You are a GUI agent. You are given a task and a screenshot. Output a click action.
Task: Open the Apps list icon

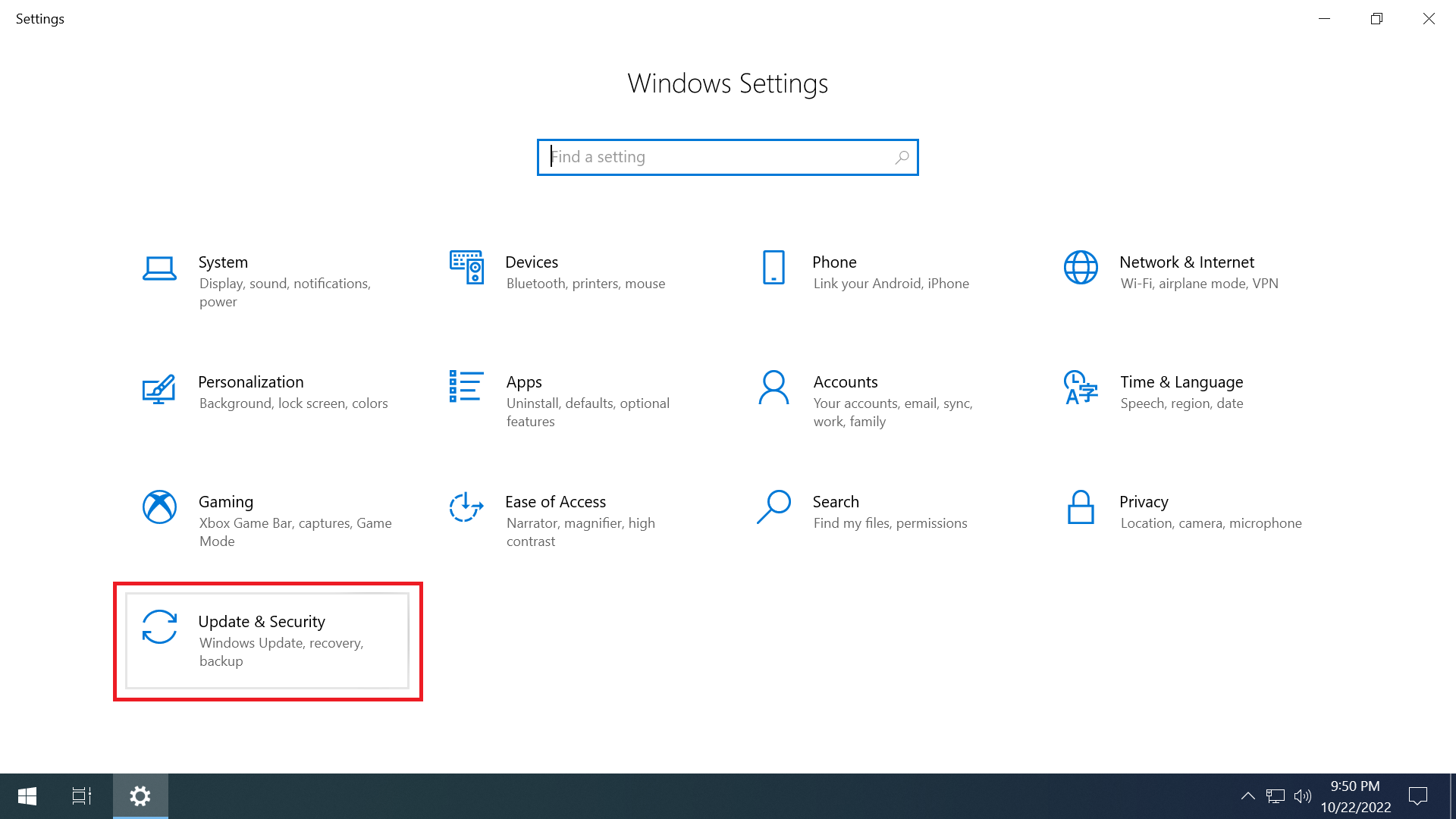466,386
